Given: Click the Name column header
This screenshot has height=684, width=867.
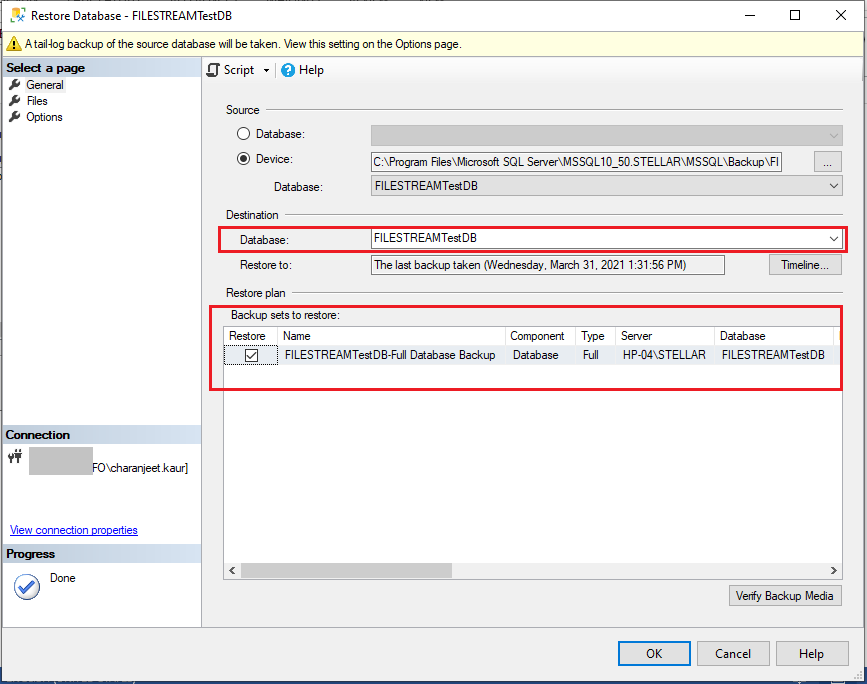Looking at the screenshot, I should click(x=391, y=336).
